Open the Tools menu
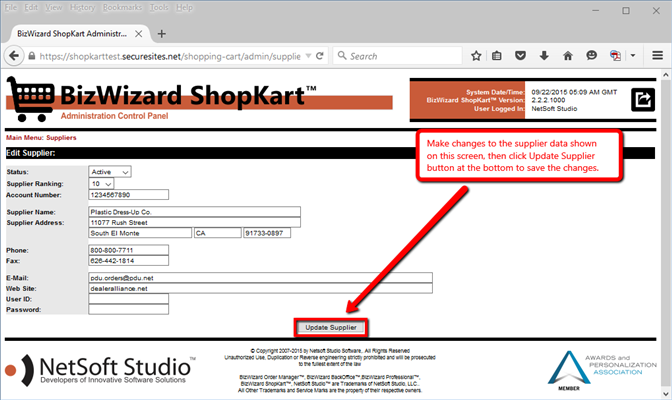 point(159,8)
